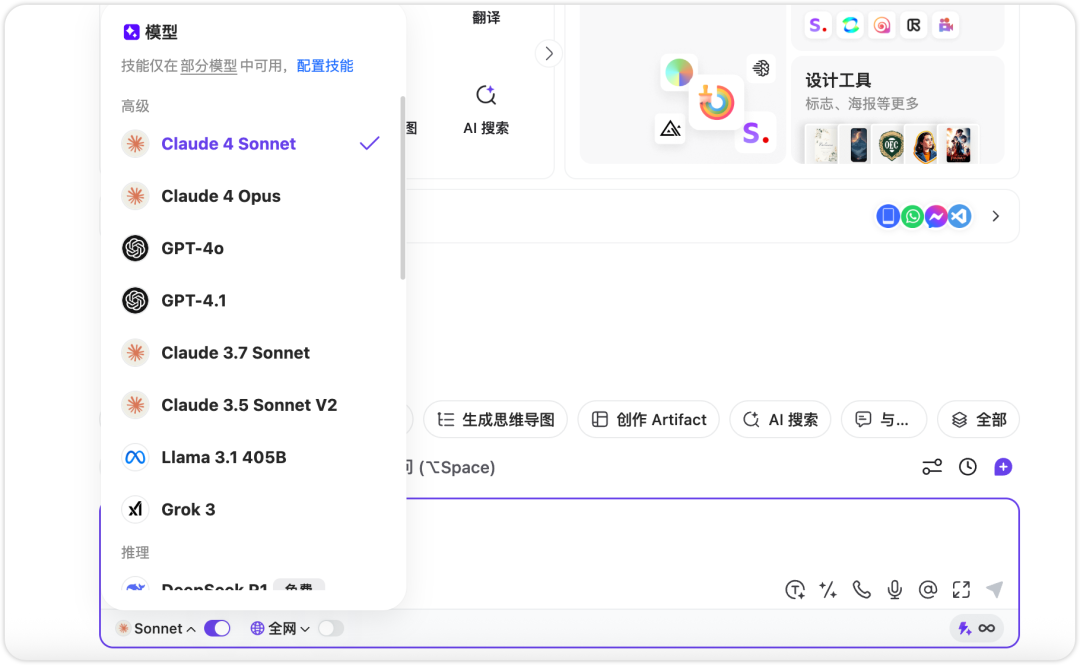Select Claude 4 Opus model
Image resolution: width=1080 pixels, height=665 pixels.
coord(251,196)
